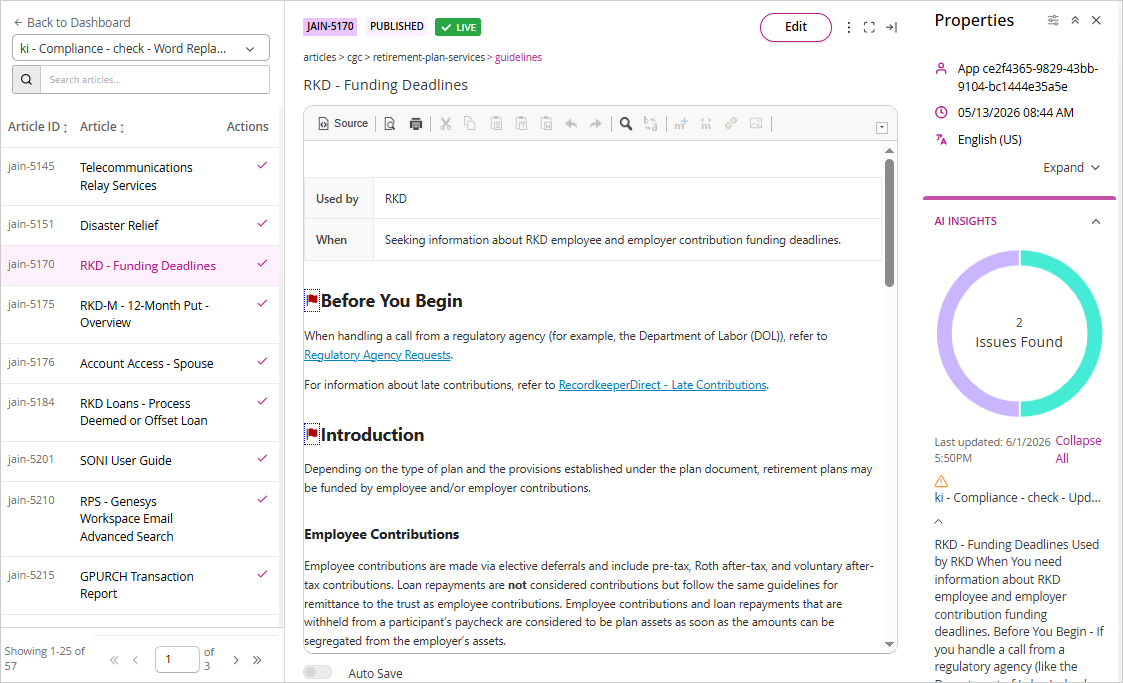The width and height of the screenshot is (1123, 683).
Task: Click the Edit button
Action: [796, 27]
